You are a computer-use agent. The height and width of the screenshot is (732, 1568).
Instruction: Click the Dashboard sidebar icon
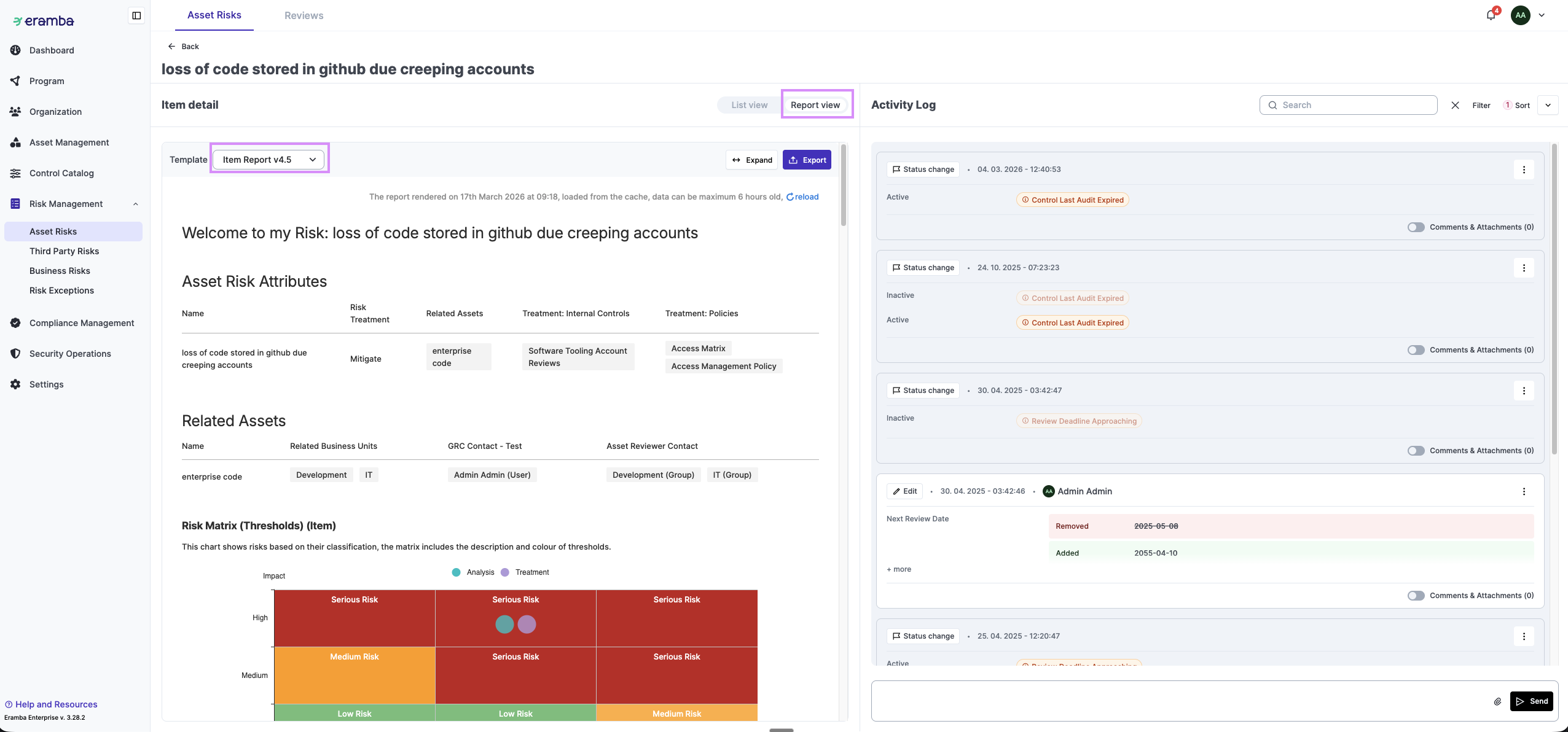pyautogui.click(x=16, y=50)
